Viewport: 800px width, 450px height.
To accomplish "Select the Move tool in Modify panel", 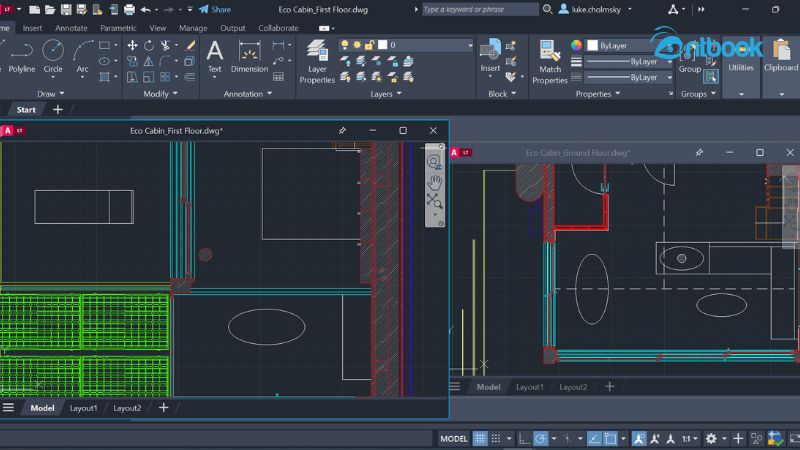I will click(132, 45).
